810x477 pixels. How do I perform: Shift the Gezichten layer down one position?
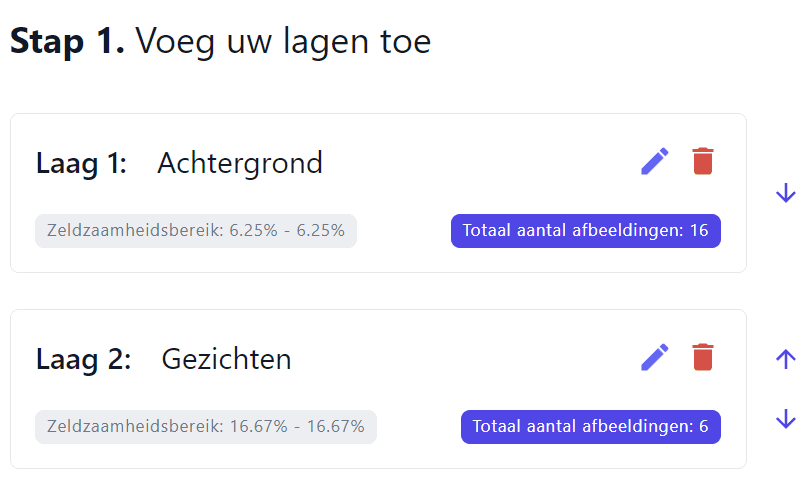pos(785,419)
